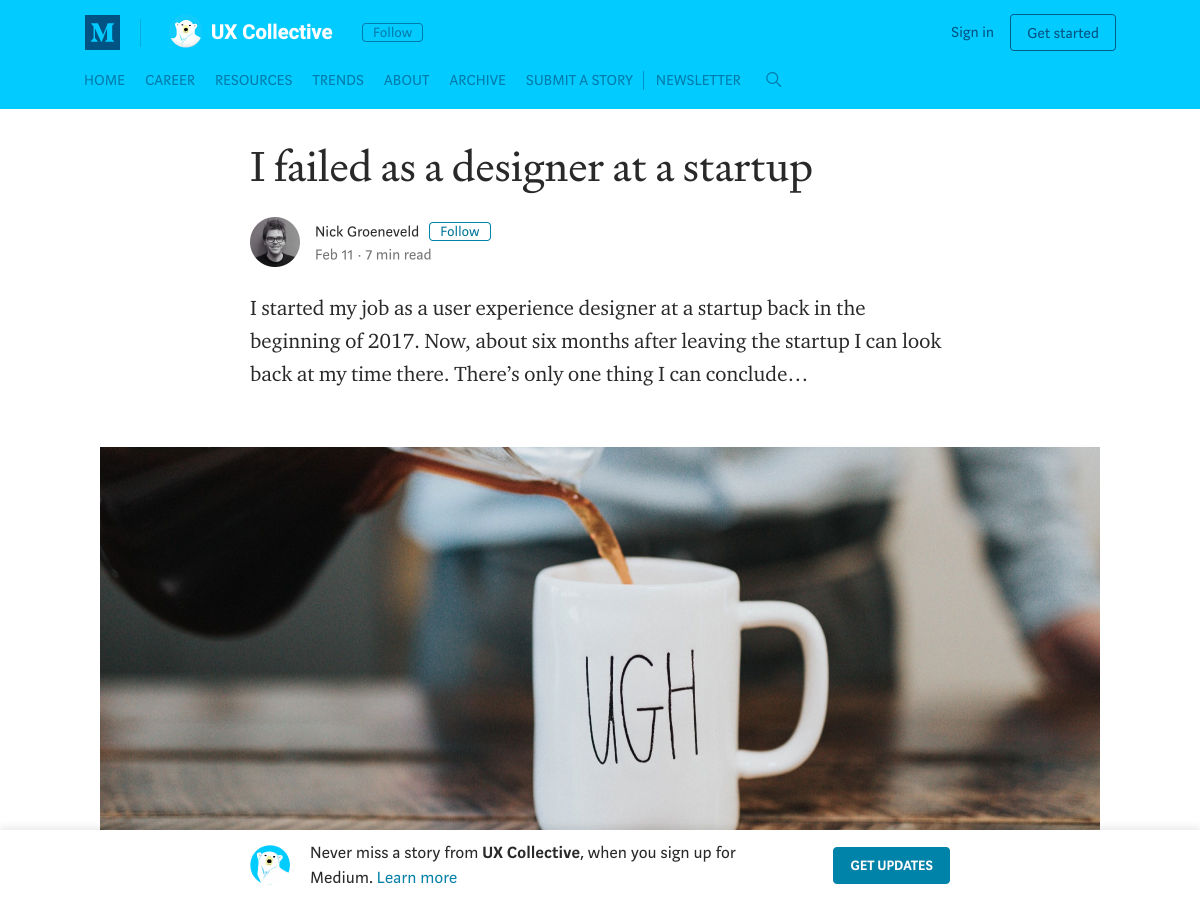
Task: Open the RESOURCES nav item
Action: [x=253, y=80]
